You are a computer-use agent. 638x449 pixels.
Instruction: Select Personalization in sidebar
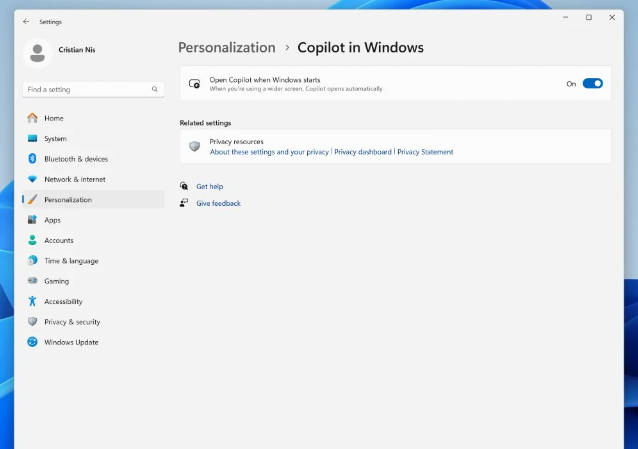click(x=94, y=199)
